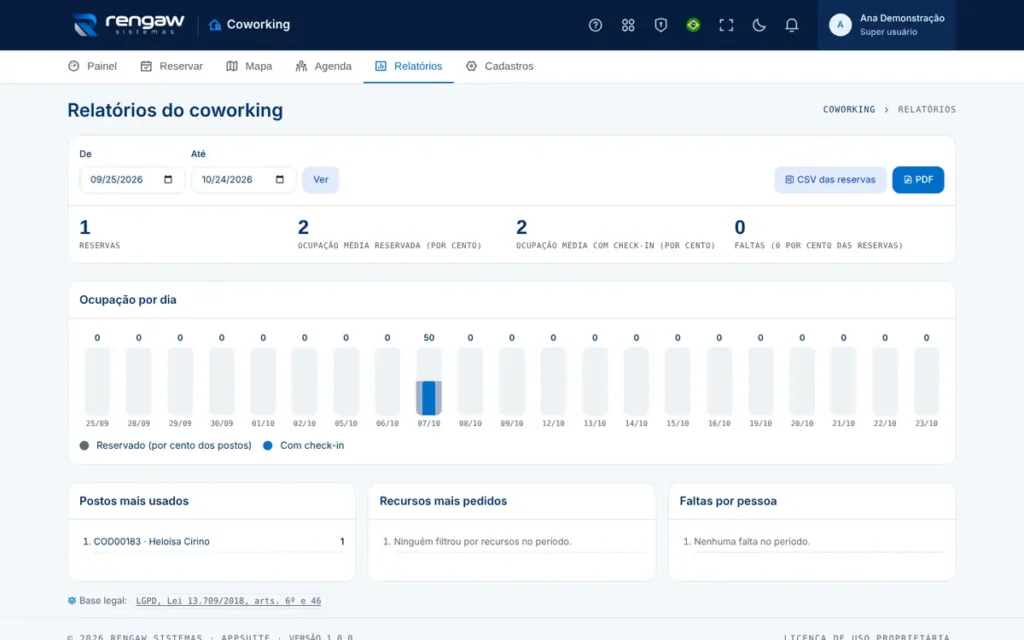Click Ocupação média com check-in stat

pos(615,234)
